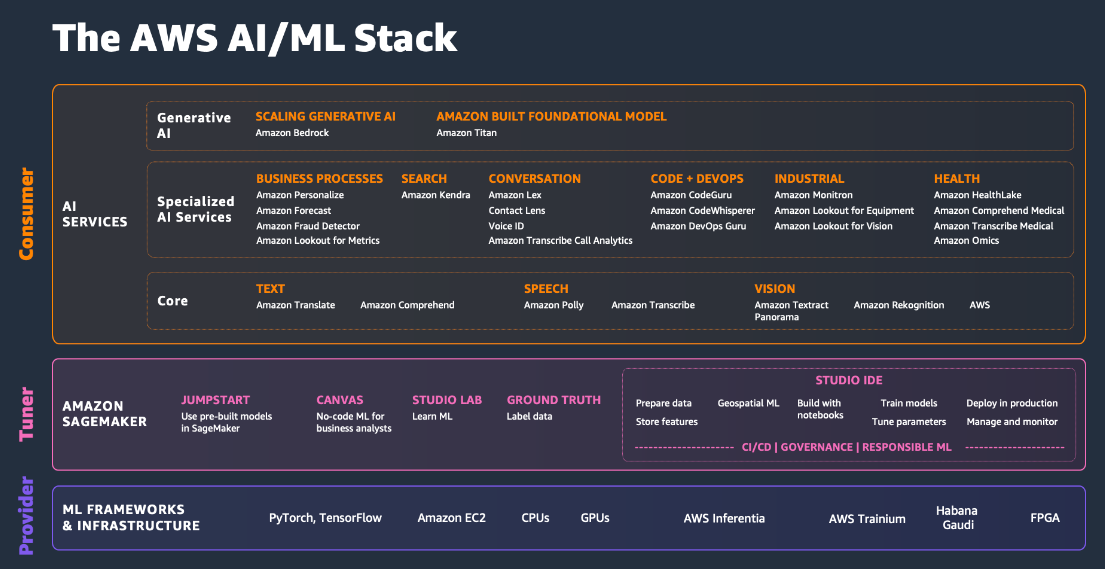The image size is (1105, 569).
Task: Choose the "Amazon DevOps Guru" entry
Action: click(x=698, y=226)
